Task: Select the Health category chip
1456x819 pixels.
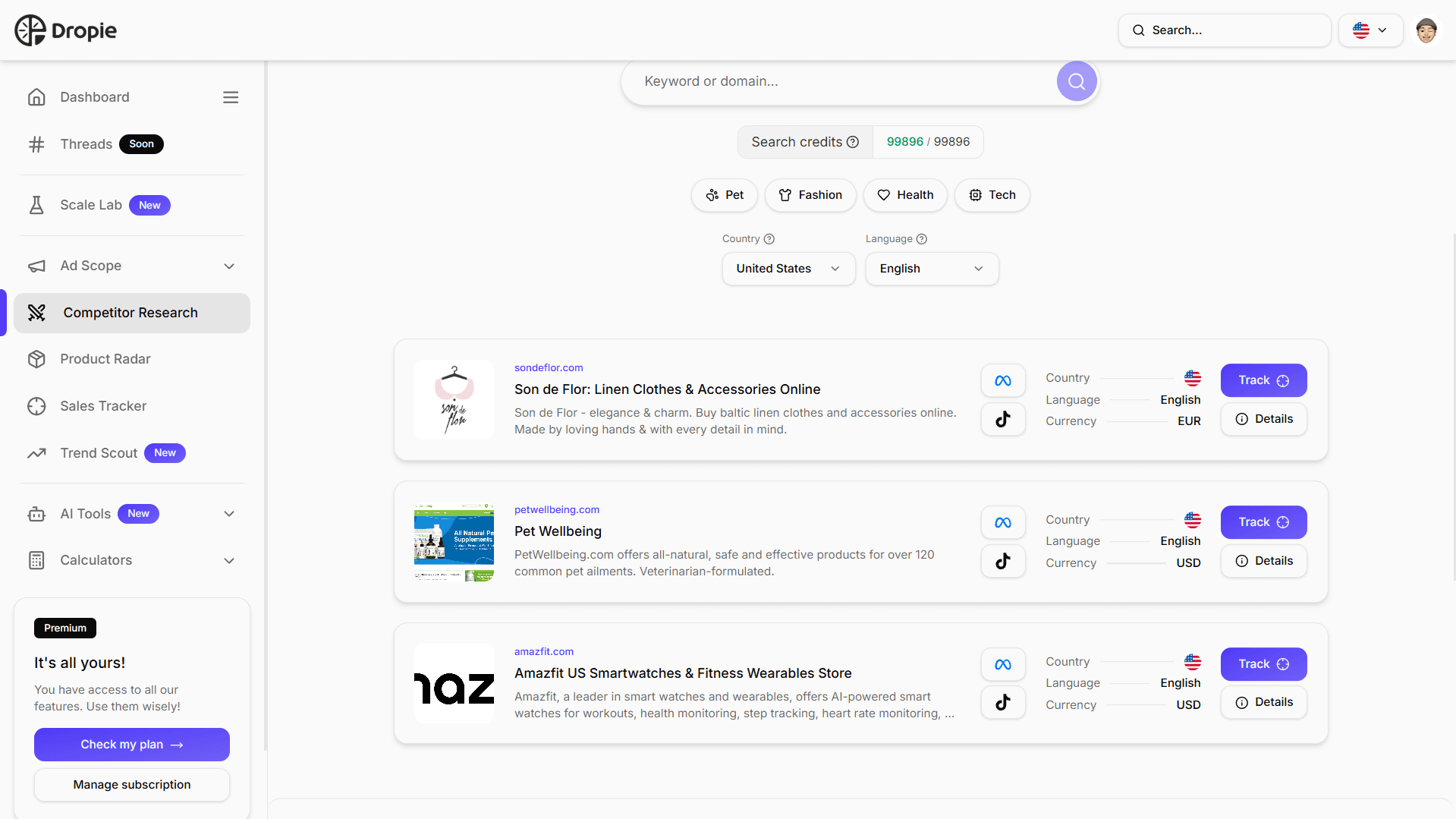Action: 905,195
